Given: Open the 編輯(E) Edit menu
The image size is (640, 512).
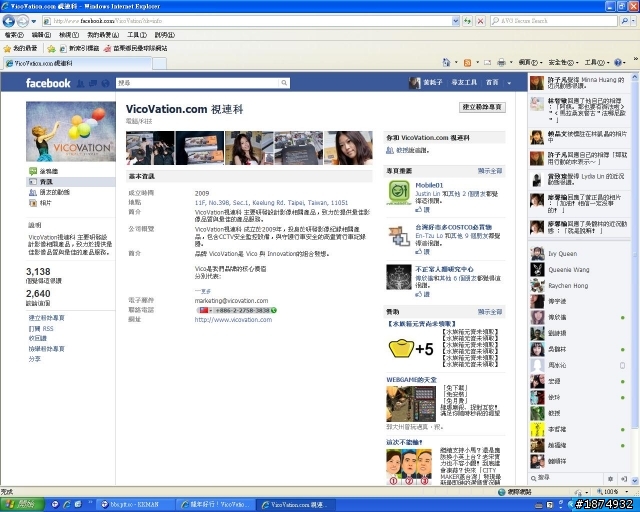Looking at the screenshot, I should [41, 35].
